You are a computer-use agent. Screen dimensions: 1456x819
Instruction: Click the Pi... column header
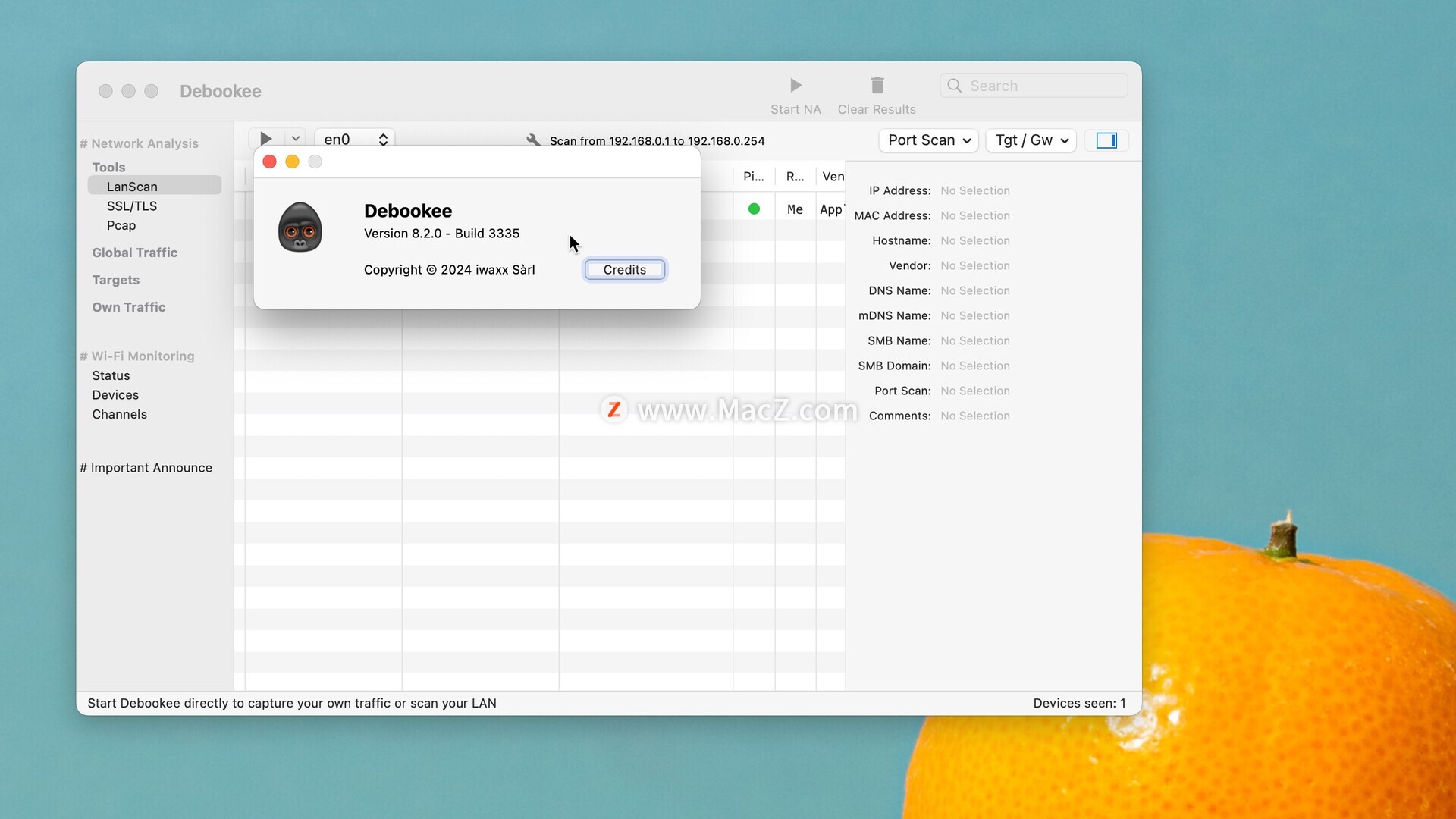754,176
